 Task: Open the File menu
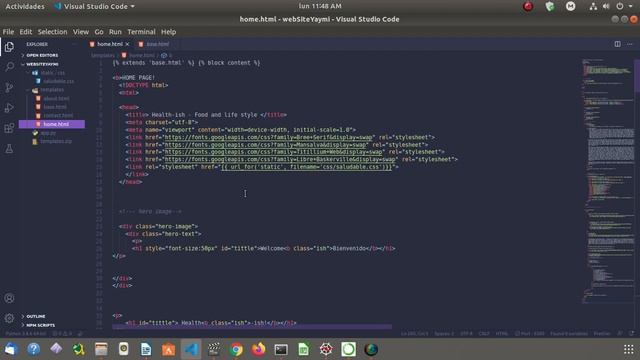click(8, 32)
